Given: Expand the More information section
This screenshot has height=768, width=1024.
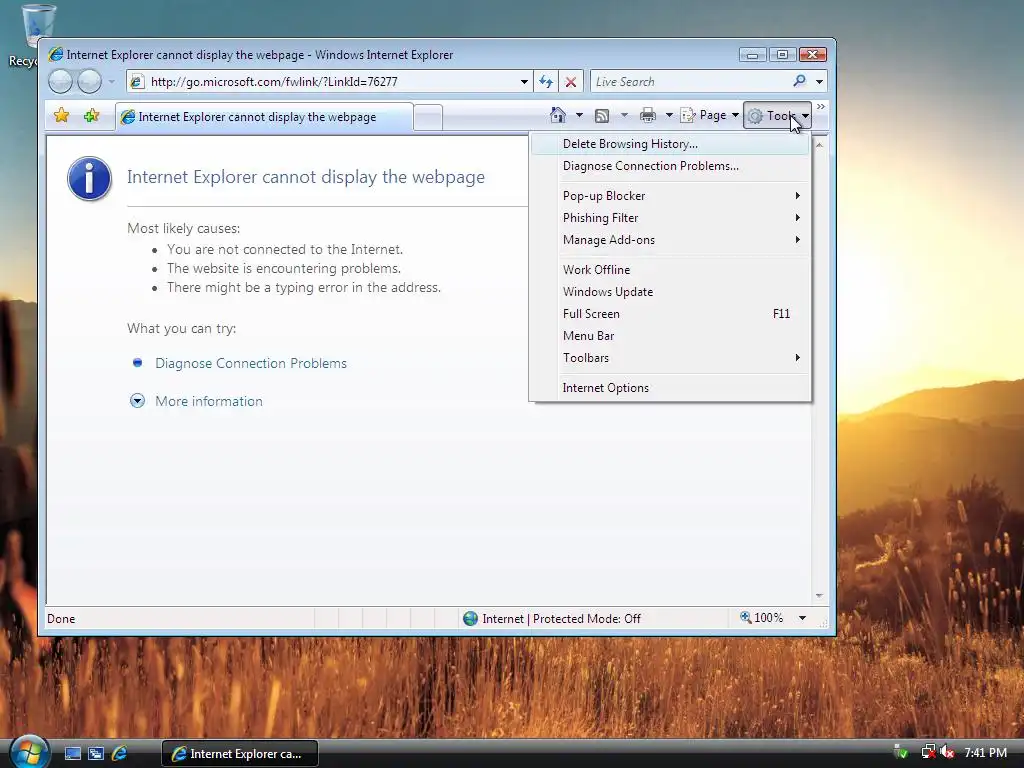Looking at the screenshot, I should (209, 401).
